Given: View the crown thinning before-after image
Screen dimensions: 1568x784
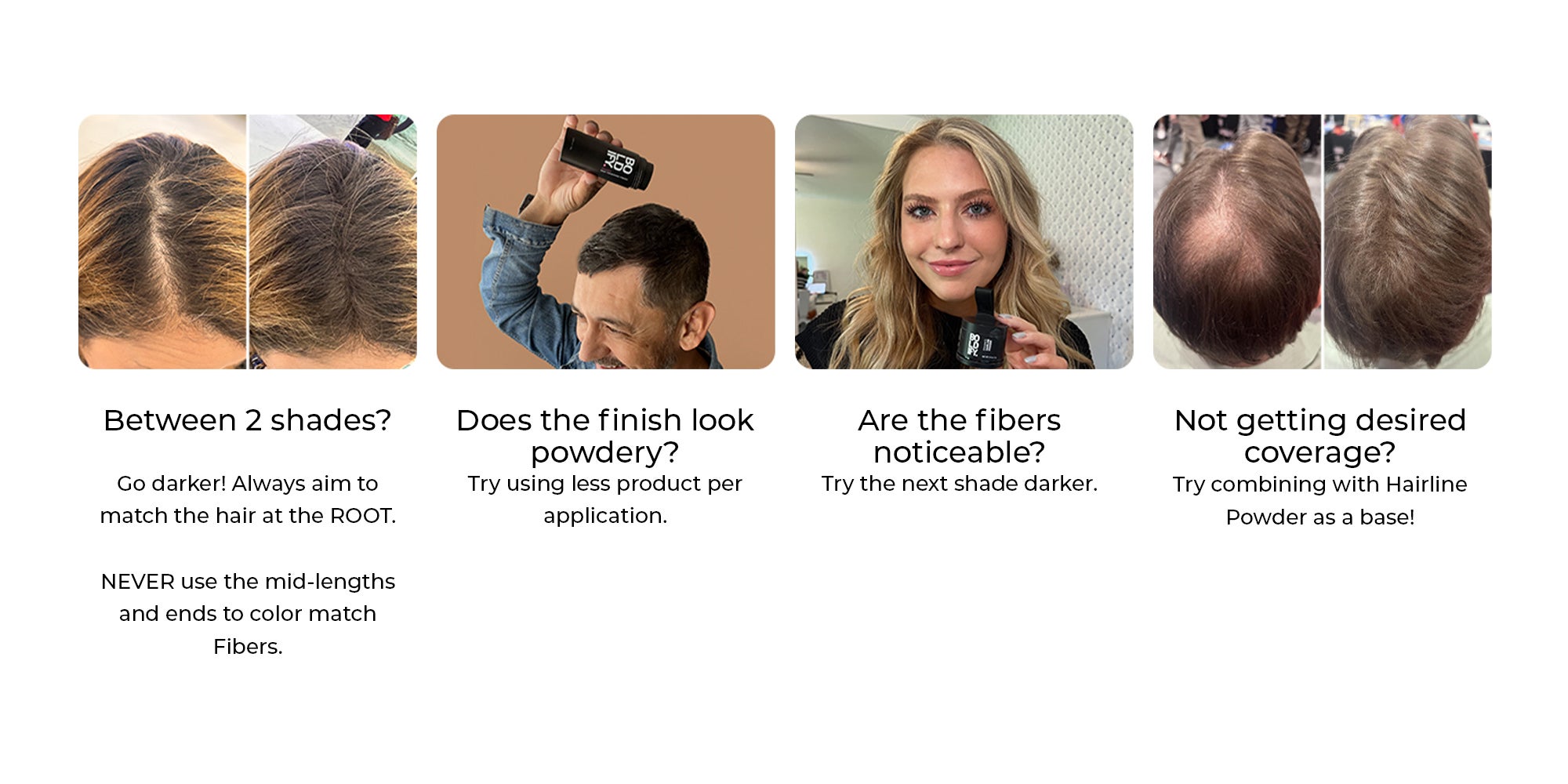Looking at the screenshot, I should 1323,241.
